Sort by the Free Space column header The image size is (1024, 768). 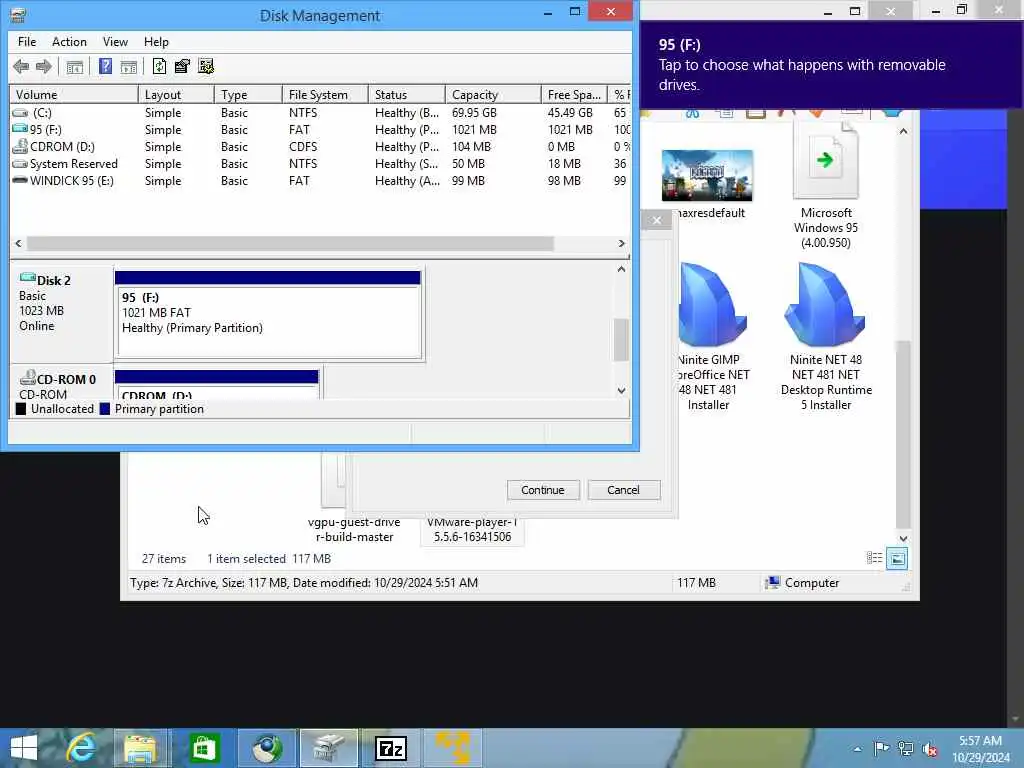tap(573, 95)
